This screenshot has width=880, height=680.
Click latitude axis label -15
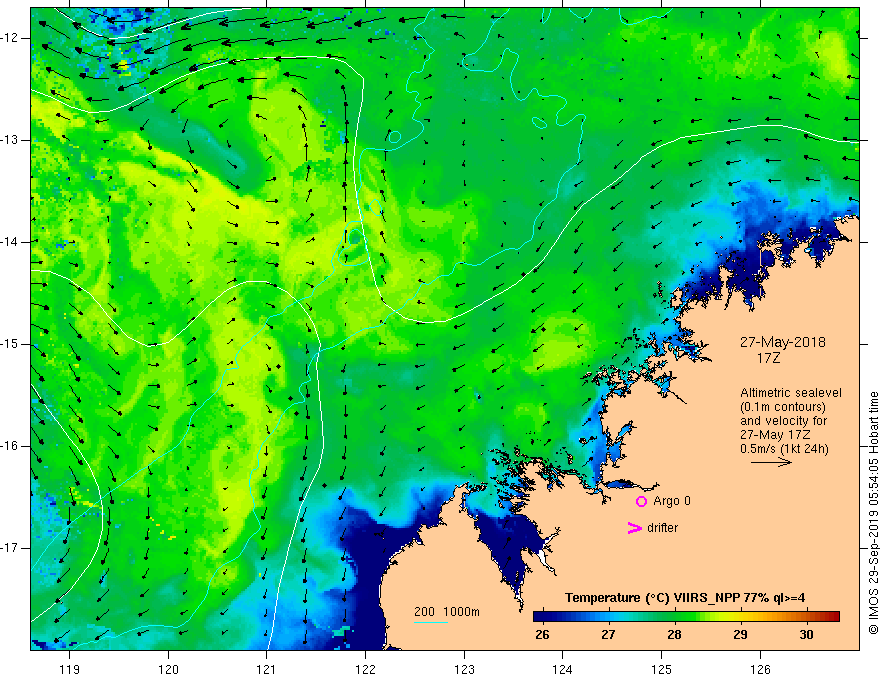[x=10, y=344]
